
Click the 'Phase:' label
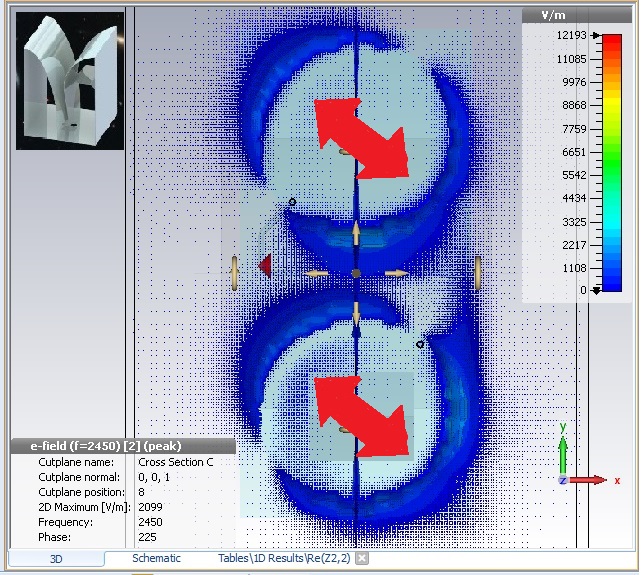pos(54,537)
